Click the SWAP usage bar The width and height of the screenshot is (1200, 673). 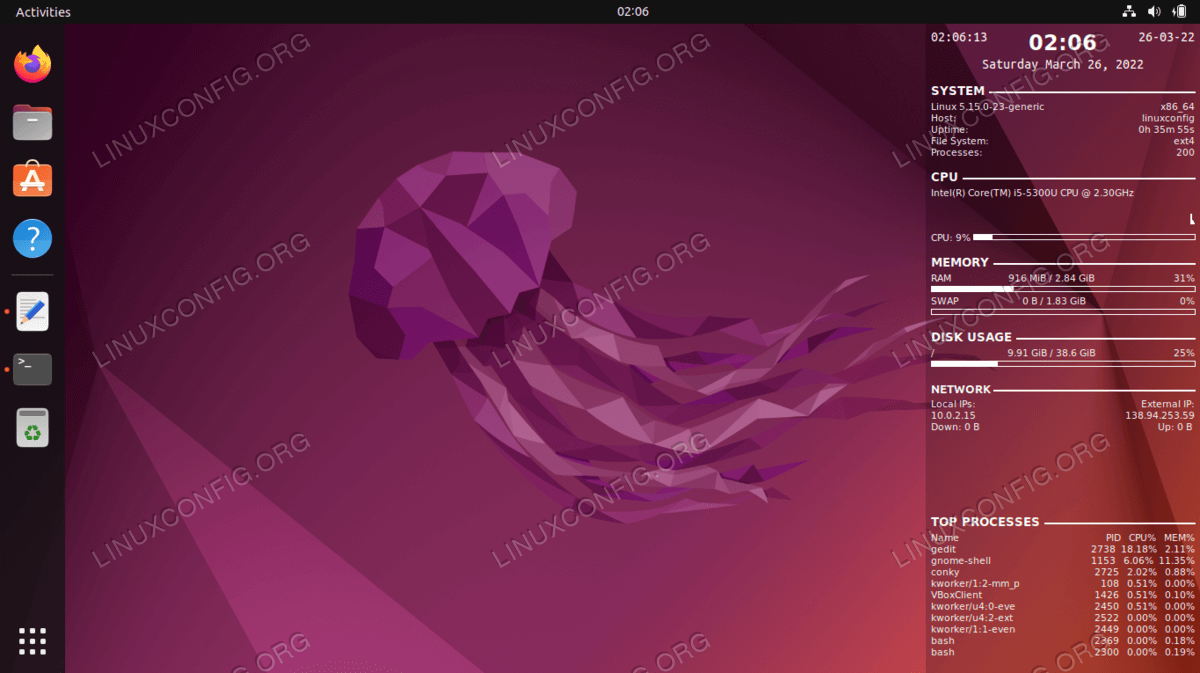(x=1063, y=312)
